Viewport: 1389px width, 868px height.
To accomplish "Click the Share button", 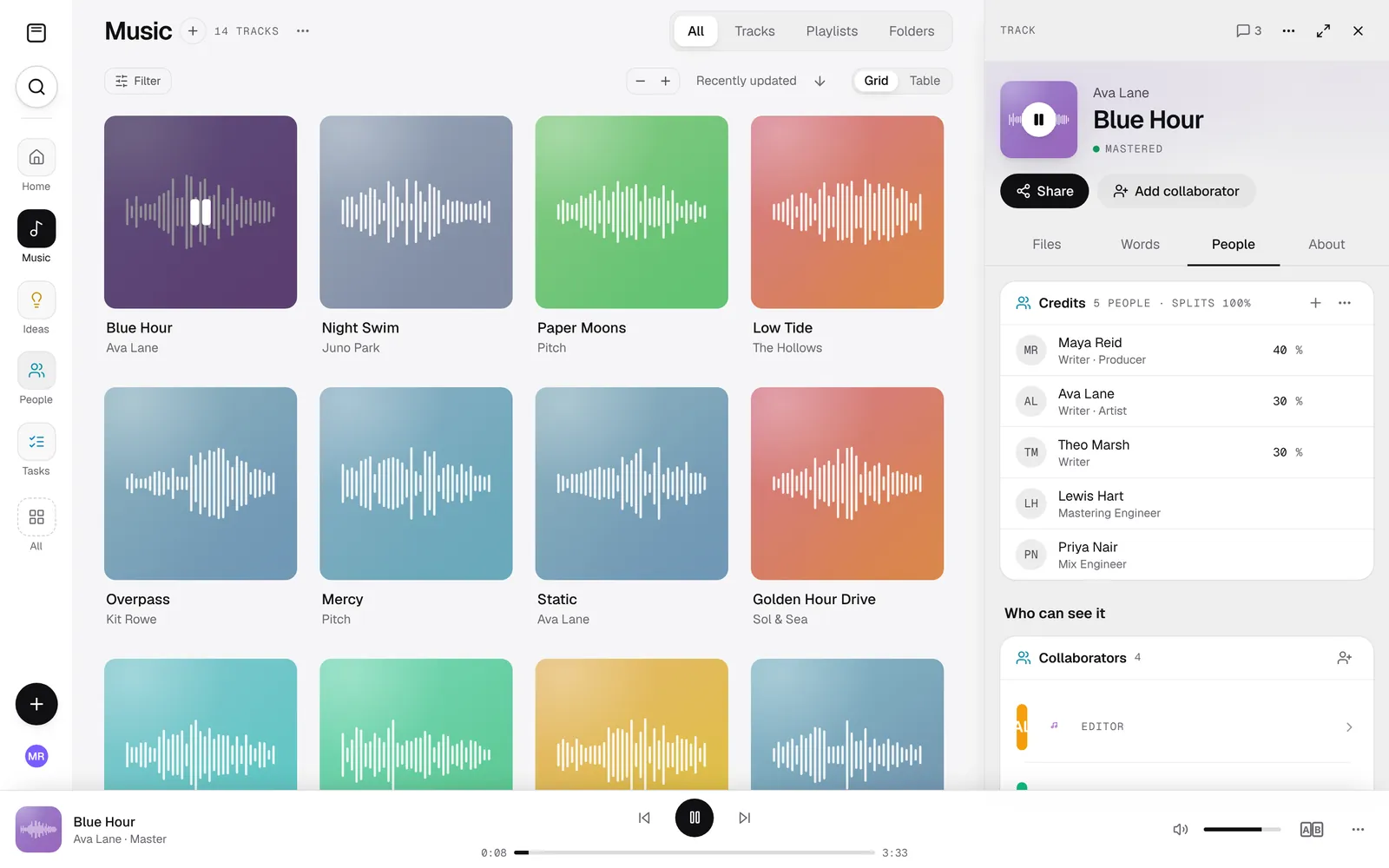I will (x=1044, y=191).
